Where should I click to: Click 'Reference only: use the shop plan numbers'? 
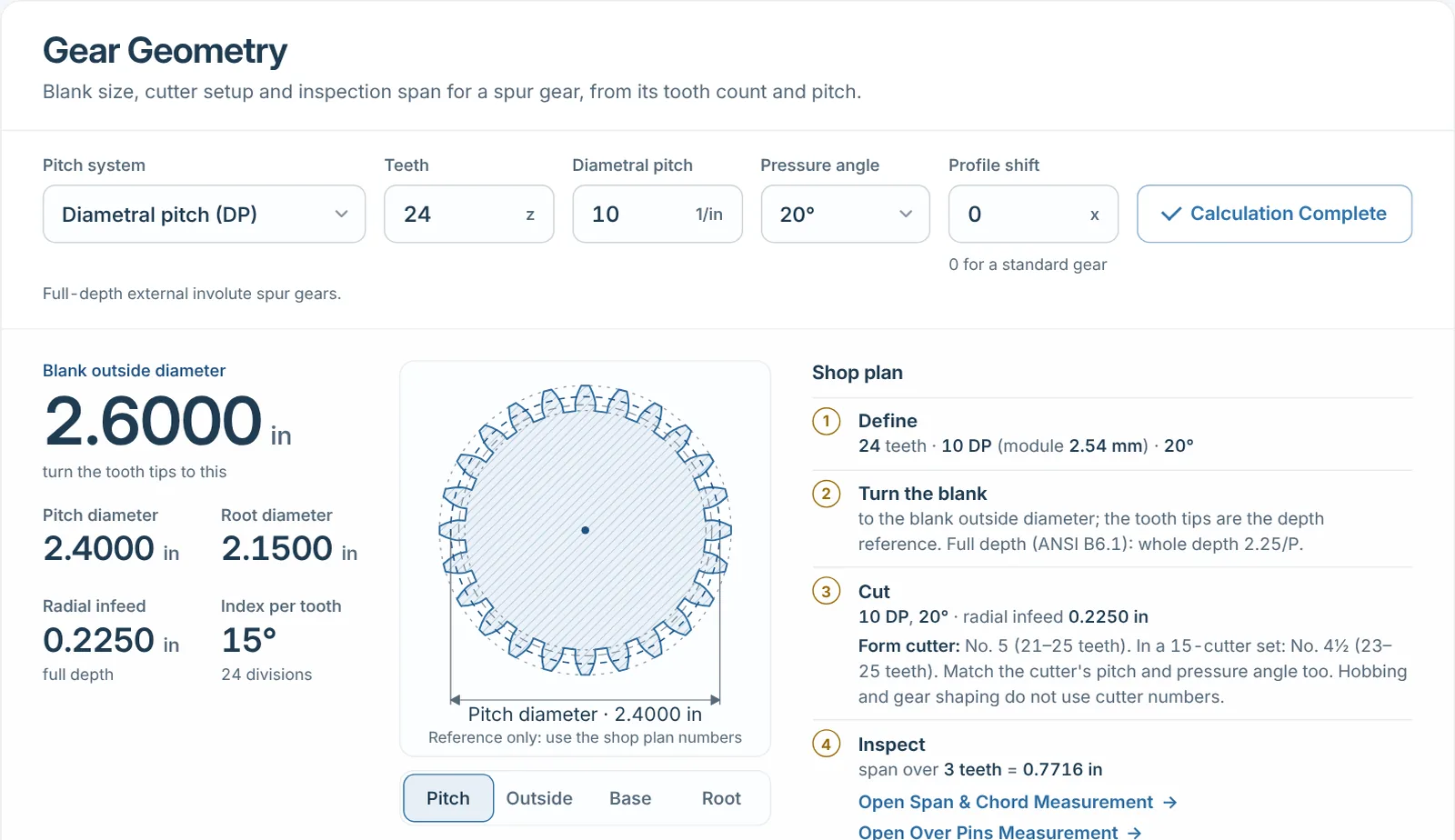pyautogui.click(x=585, y=737)
